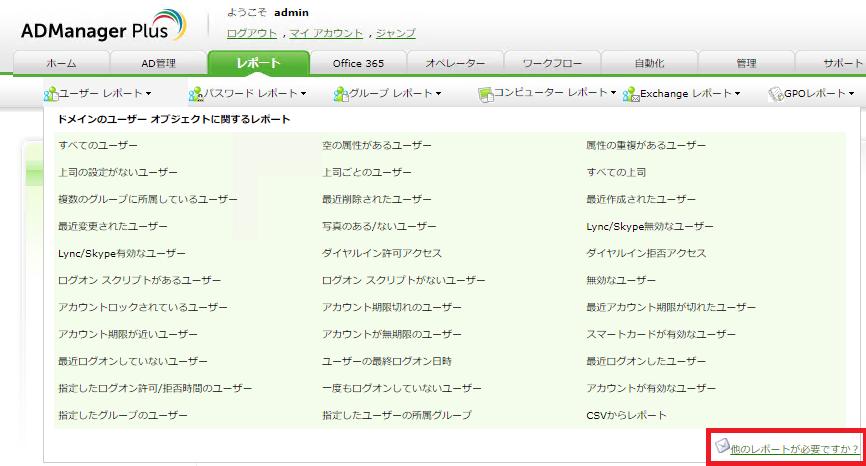Open the Office 365 tab
This screenshot has width=866, height=466.
click(358, 63)
